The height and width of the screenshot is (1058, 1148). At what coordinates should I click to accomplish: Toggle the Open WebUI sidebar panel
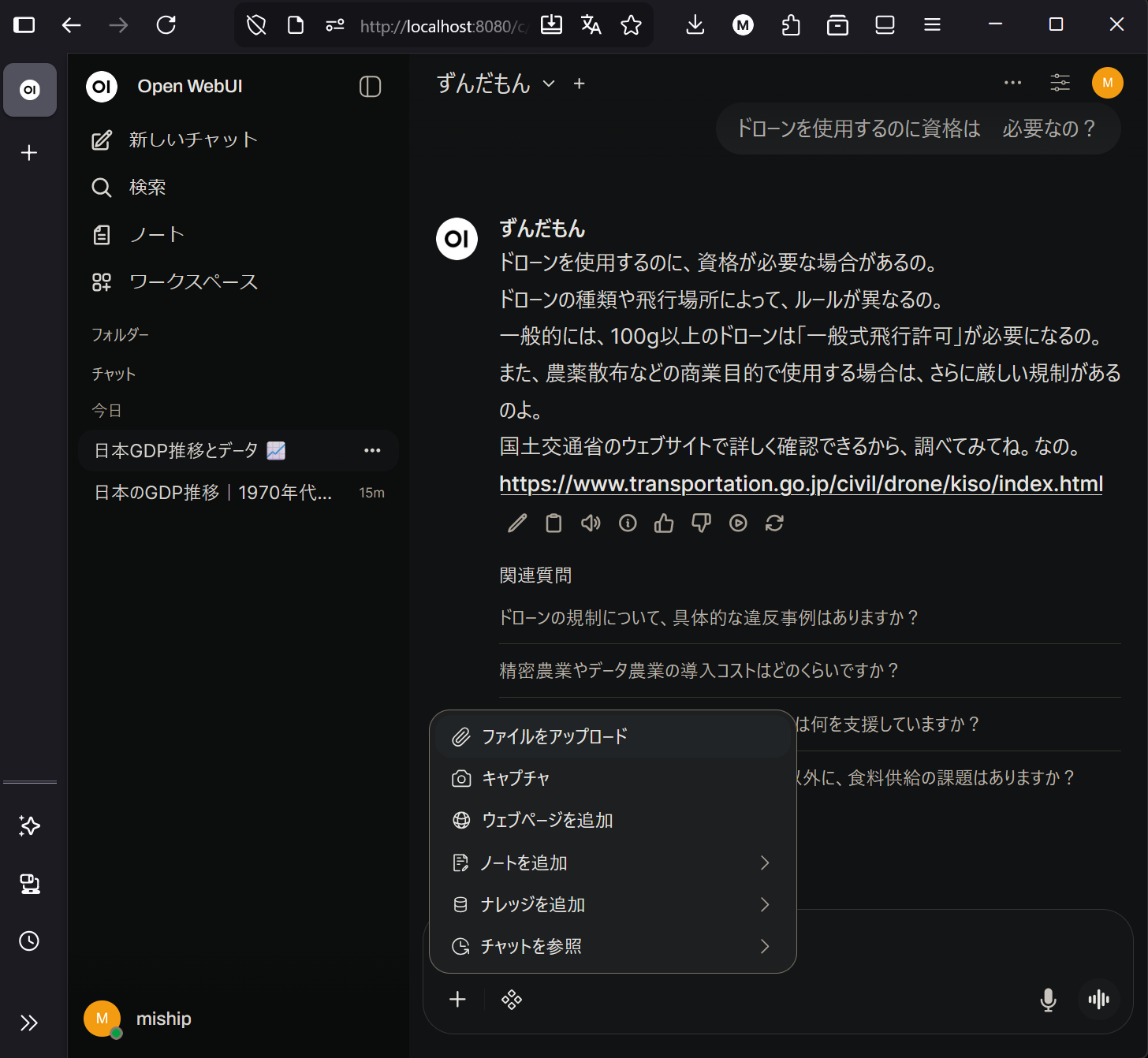point(370,87)
